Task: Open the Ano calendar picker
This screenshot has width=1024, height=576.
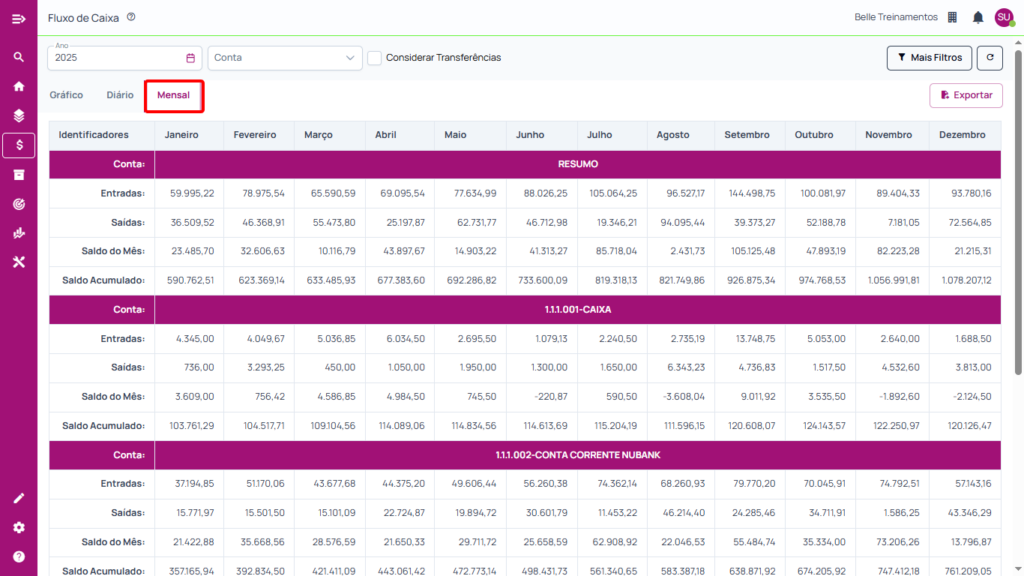Action: click(190, 58)
